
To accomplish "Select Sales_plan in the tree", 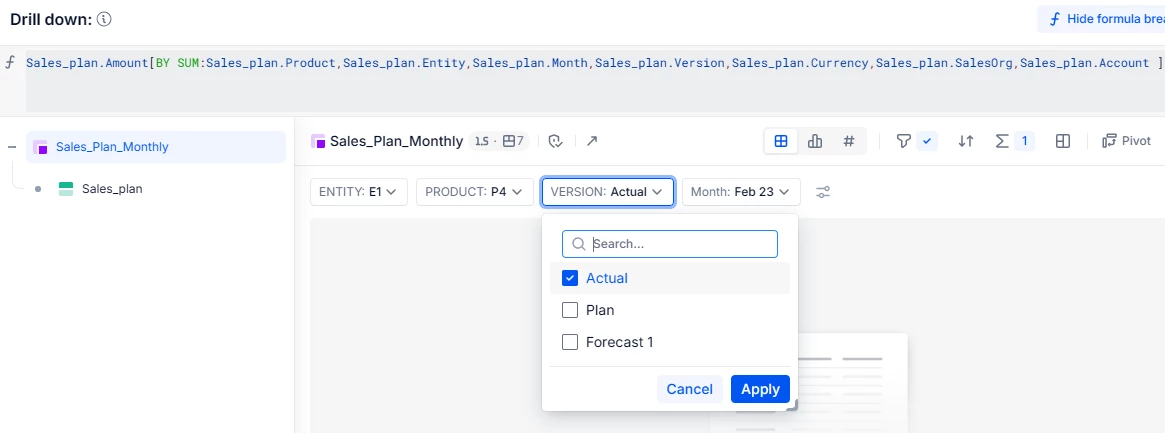I will pyautogui.click(x=111, y=188).
